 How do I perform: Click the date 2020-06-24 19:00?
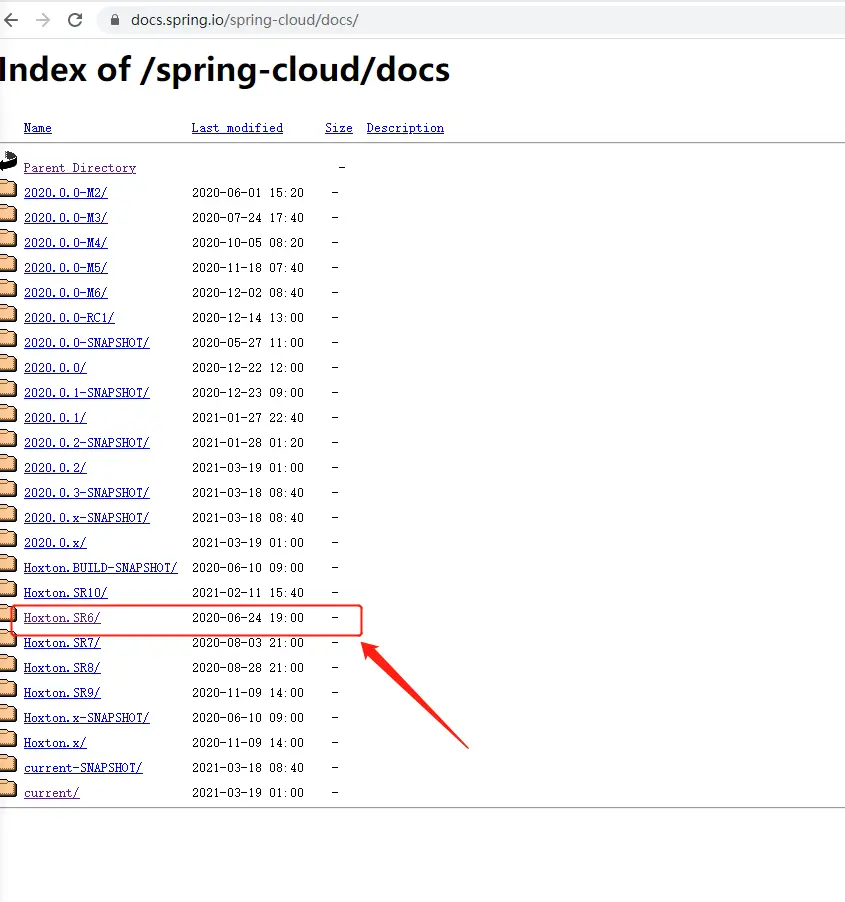(248, 618)
